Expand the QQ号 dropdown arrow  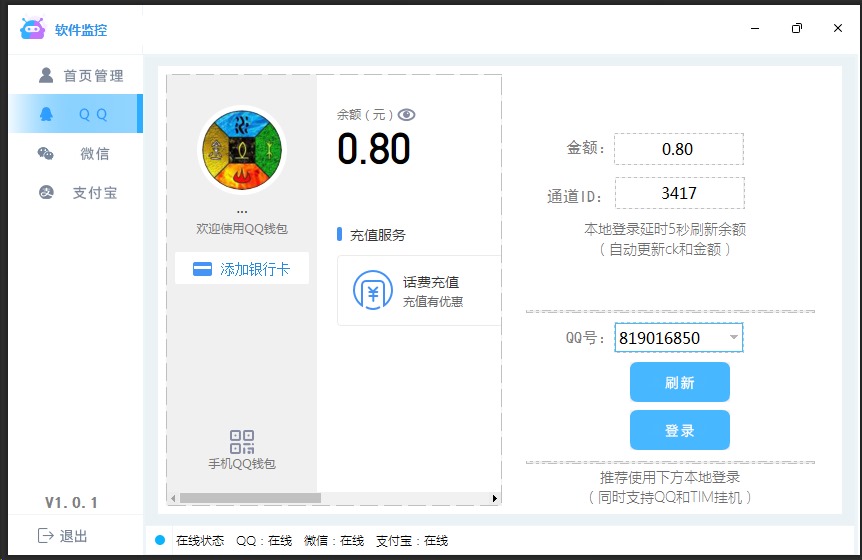pyautogui.click(x=733, y=337)
